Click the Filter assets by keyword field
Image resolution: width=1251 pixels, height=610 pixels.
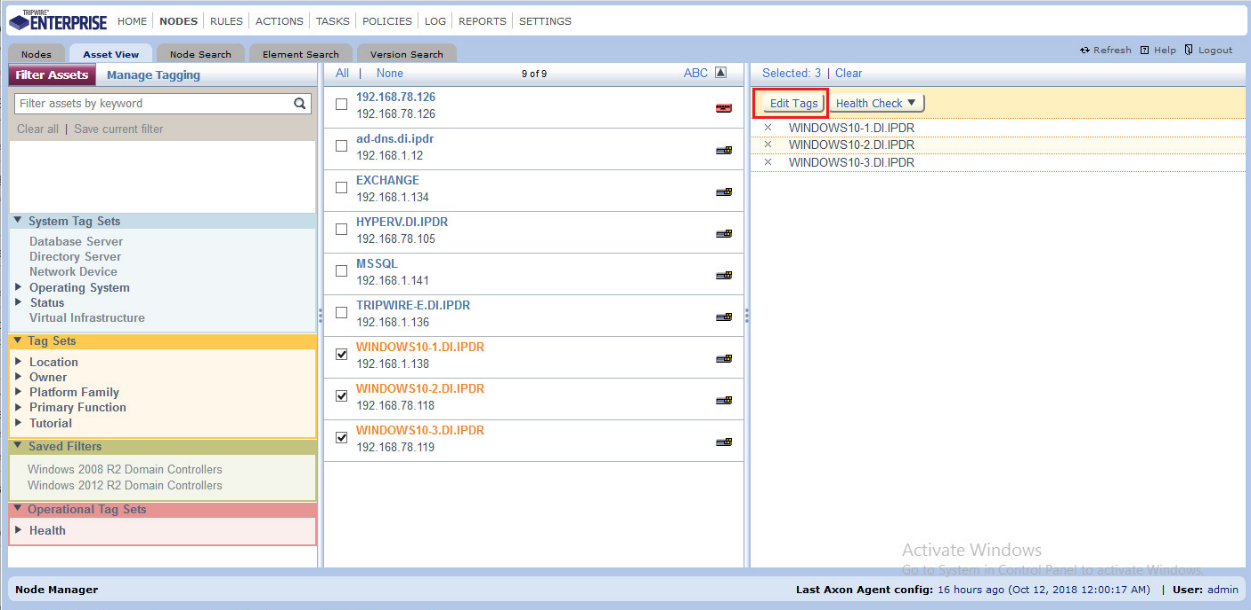click(x=152, y=103)
